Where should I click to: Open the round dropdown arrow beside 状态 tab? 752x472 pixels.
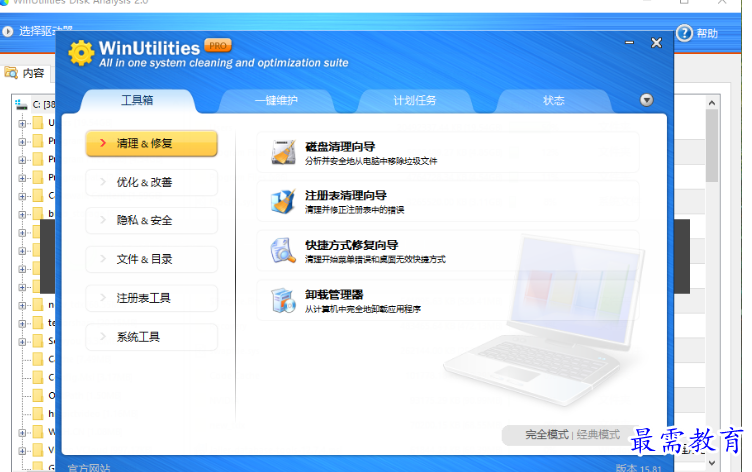pos(646,100)
